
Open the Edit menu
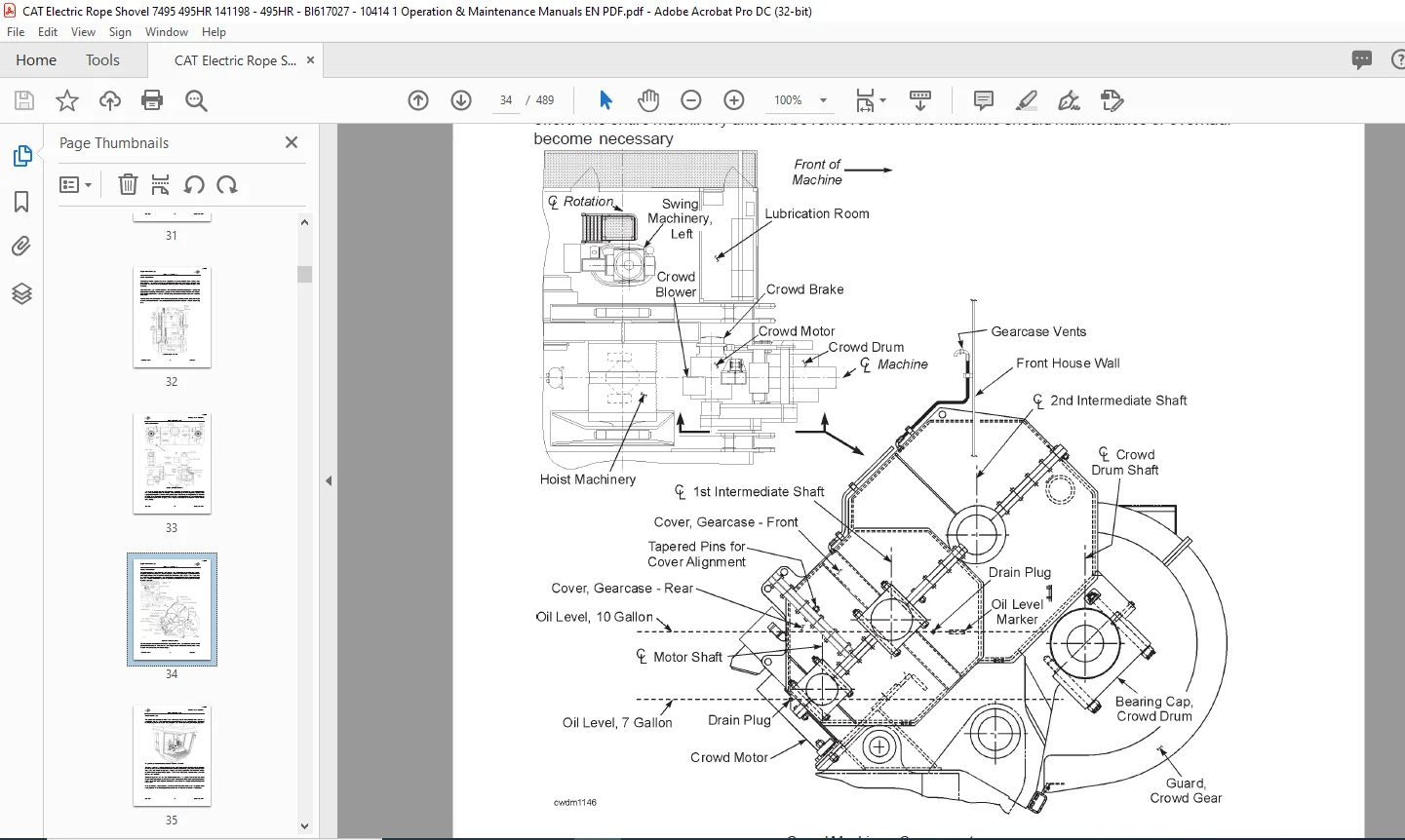click(48, 32)
